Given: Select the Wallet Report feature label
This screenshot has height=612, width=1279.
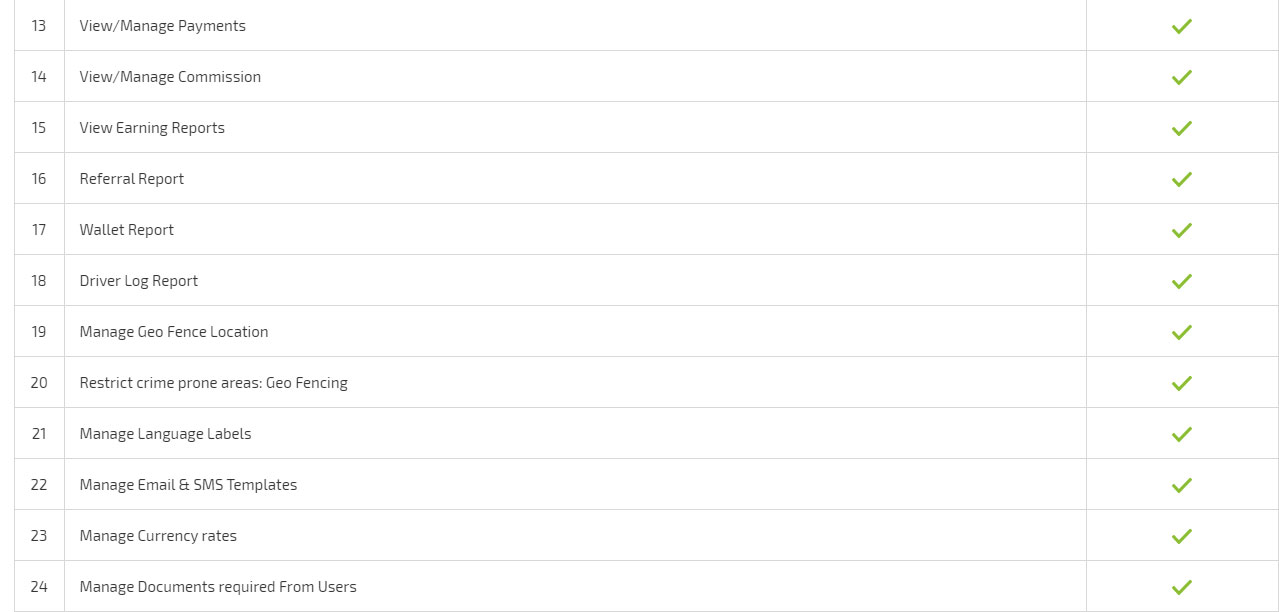Looking at the screenshot, I should click(x=127, y=230).
